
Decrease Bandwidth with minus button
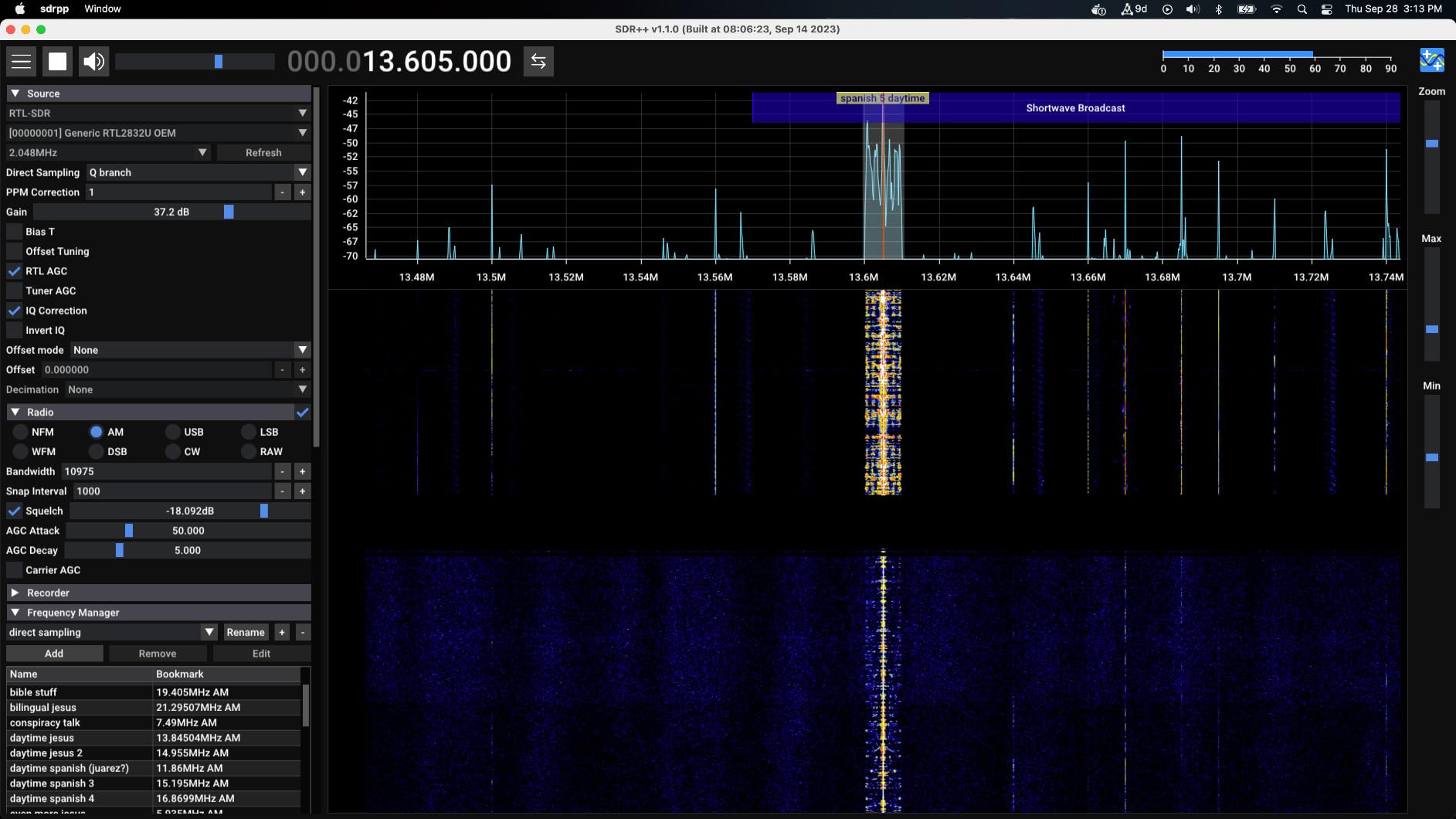tap(283, 471)
